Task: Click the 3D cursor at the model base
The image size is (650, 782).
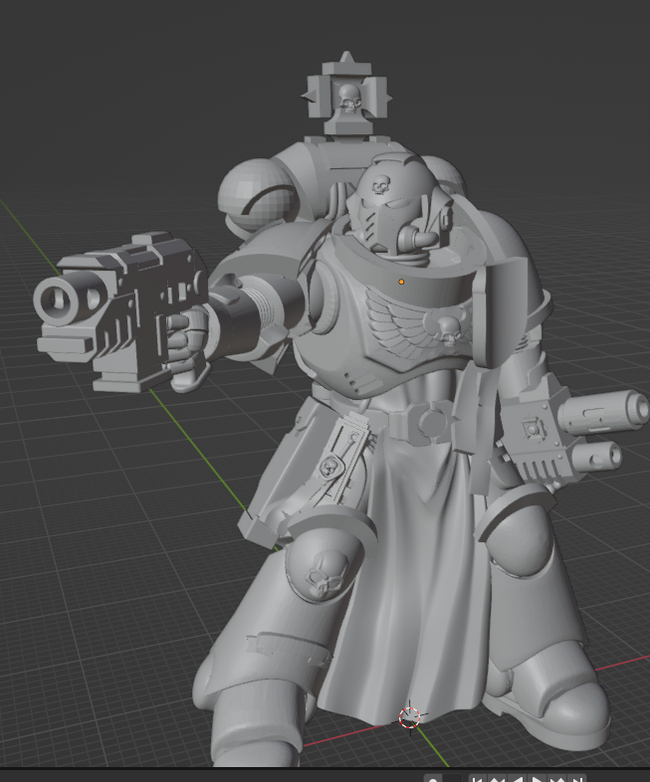Action: (410, 716)
